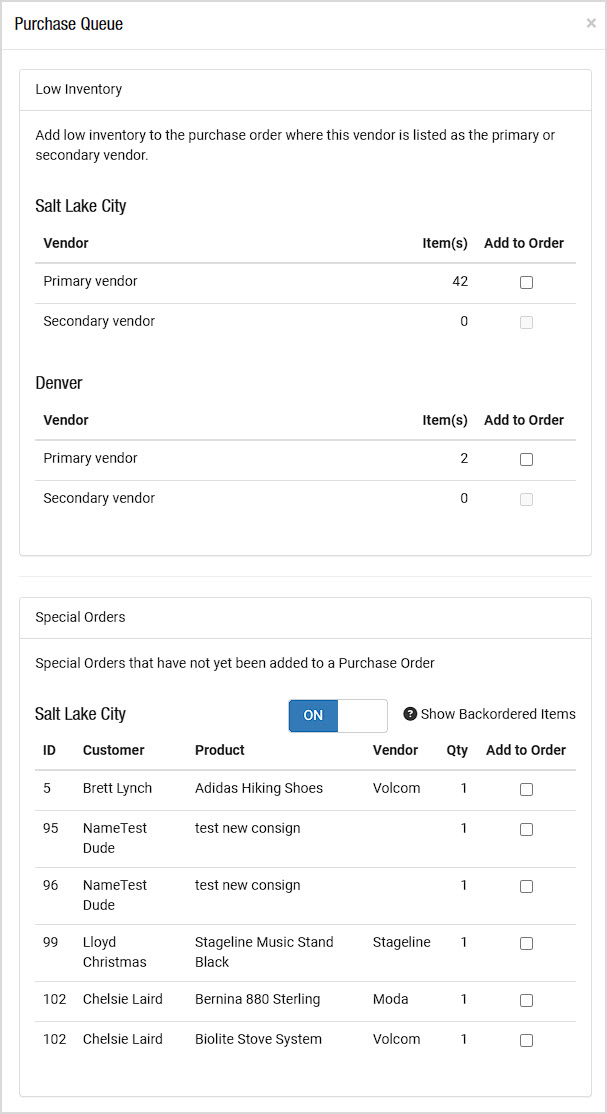Click the Show Backordered Items label

(x=498, y=714)
